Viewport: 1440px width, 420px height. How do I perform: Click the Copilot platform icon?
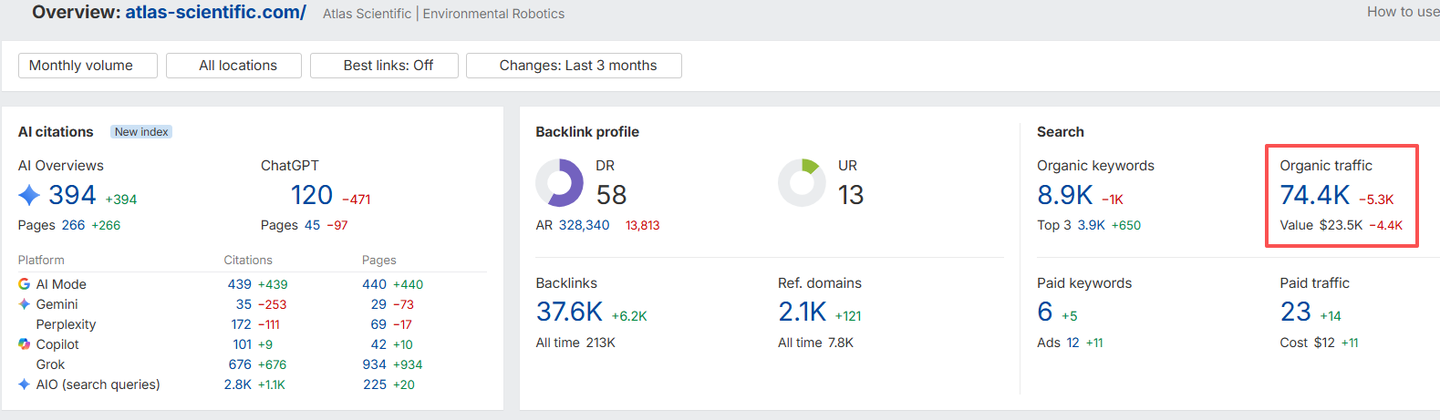[x=24, y=344]
